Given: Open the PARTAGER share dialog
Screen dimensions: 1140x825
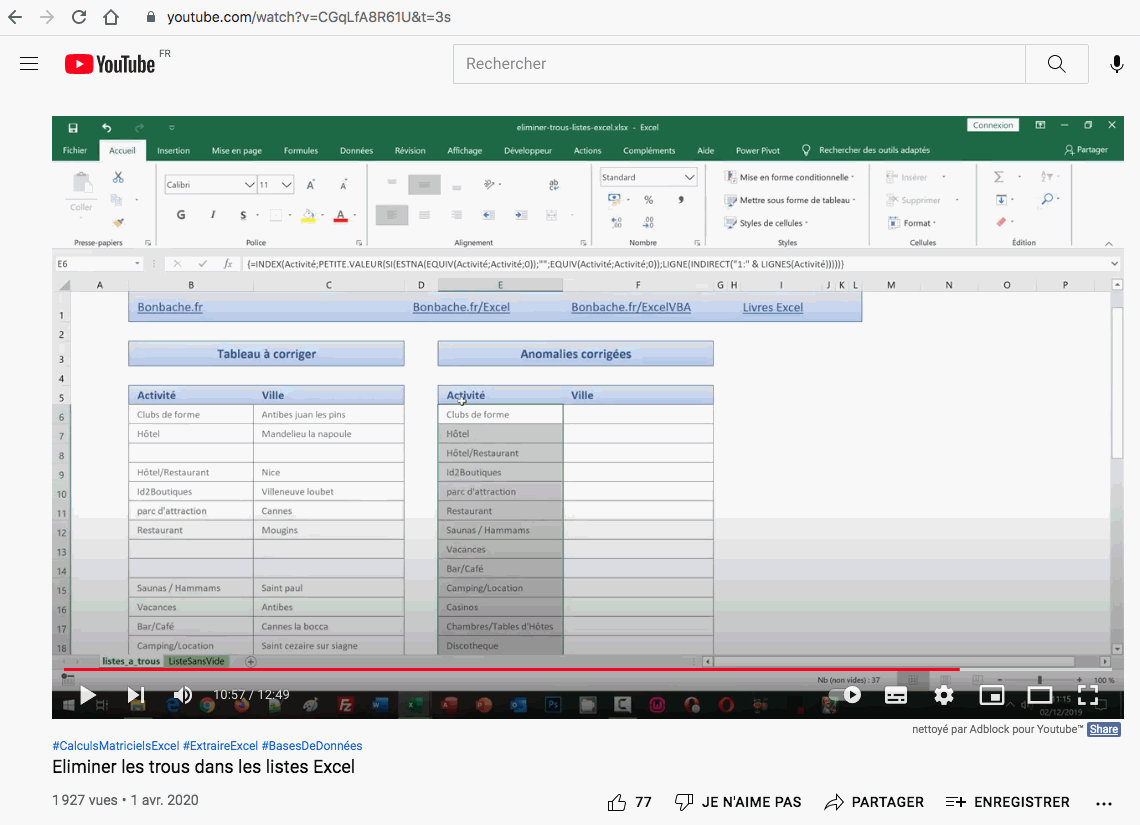Looking at the screenshot, I should click(x=874, y=802).
